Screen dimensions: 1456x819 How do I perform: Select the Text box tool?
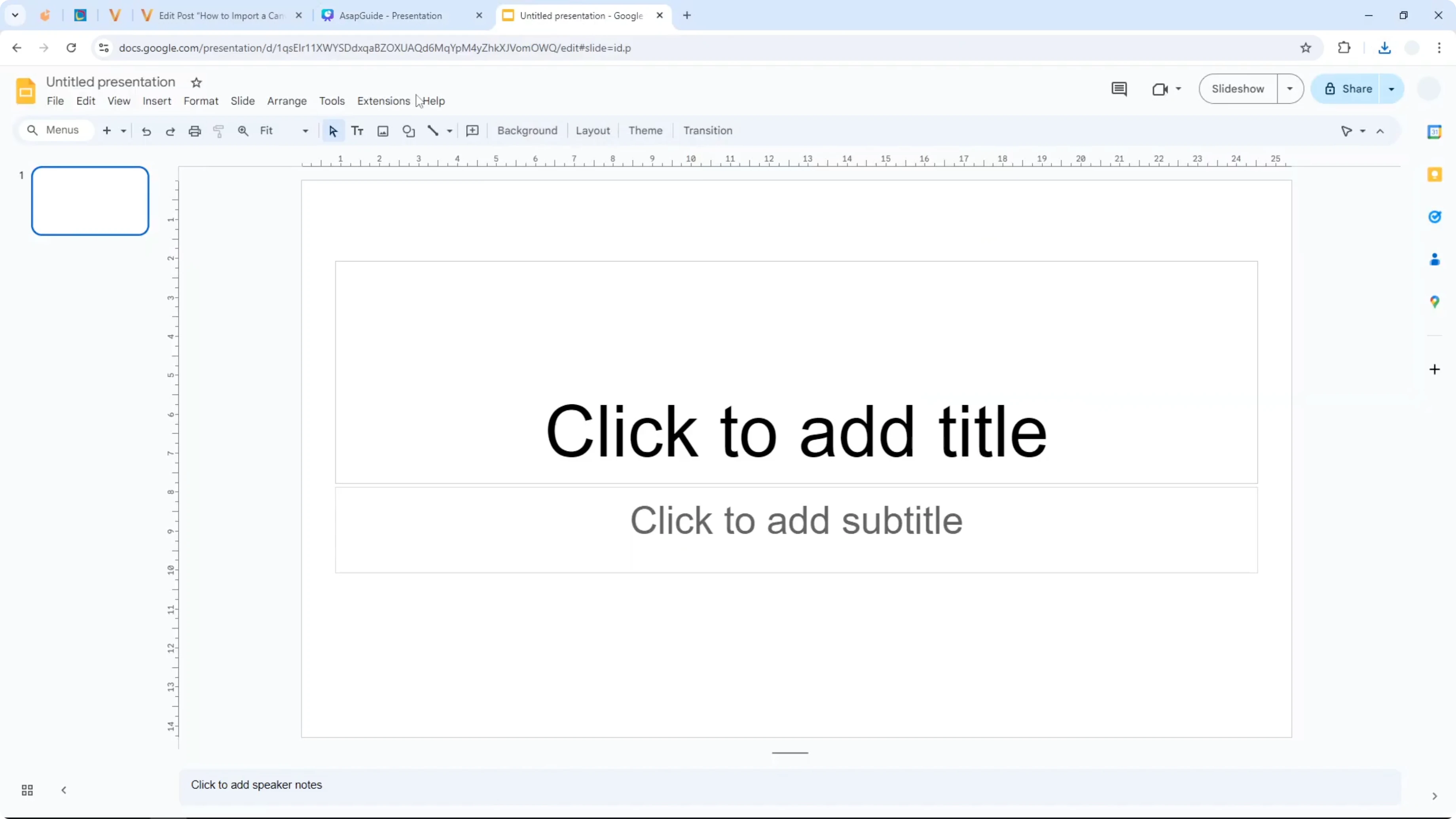[x=357, y=131]
